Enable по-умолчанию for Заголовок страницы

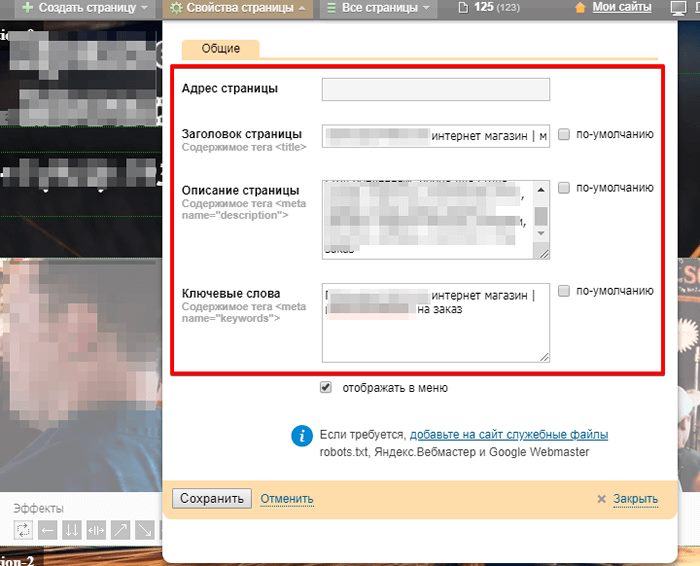pos(564,134)
